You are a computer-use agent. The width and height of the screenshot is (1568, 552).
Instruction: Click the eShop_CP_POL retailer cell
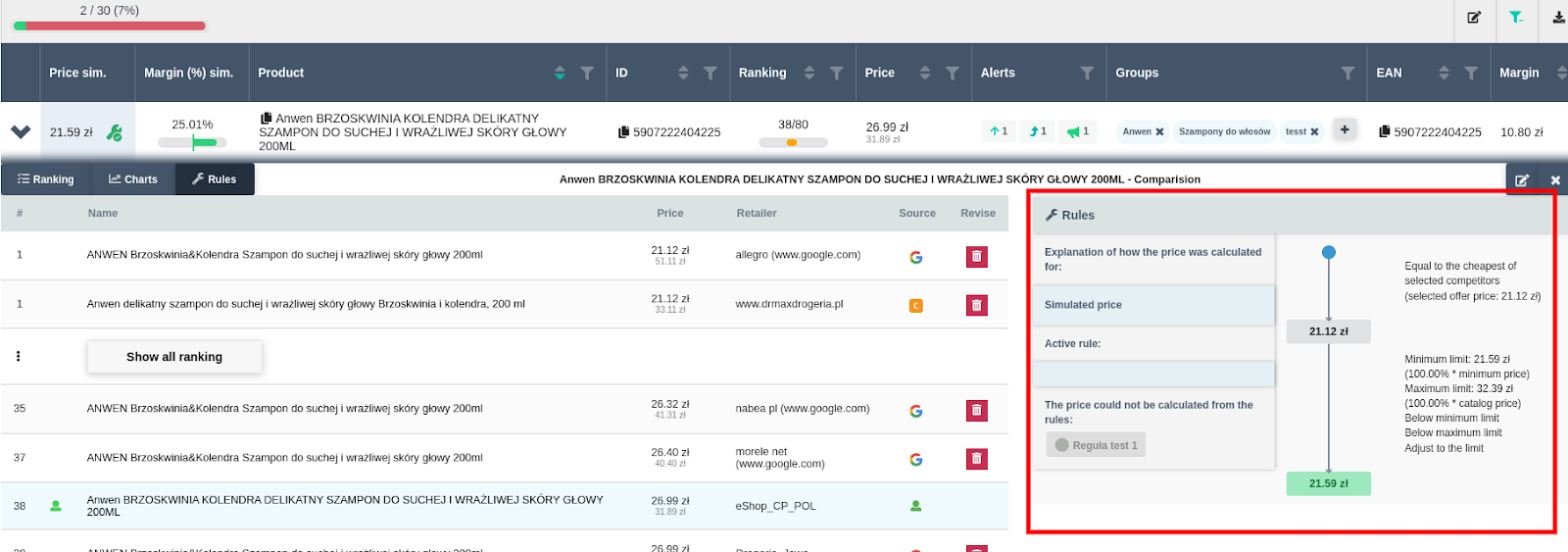point(775,506)
